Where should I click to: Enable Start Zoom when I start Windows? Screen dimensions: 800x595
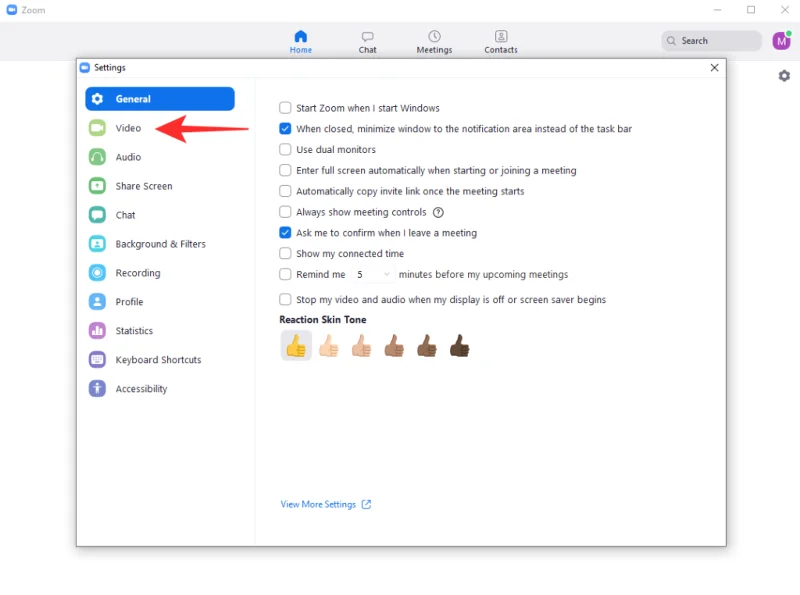click(x=286, y=108)
